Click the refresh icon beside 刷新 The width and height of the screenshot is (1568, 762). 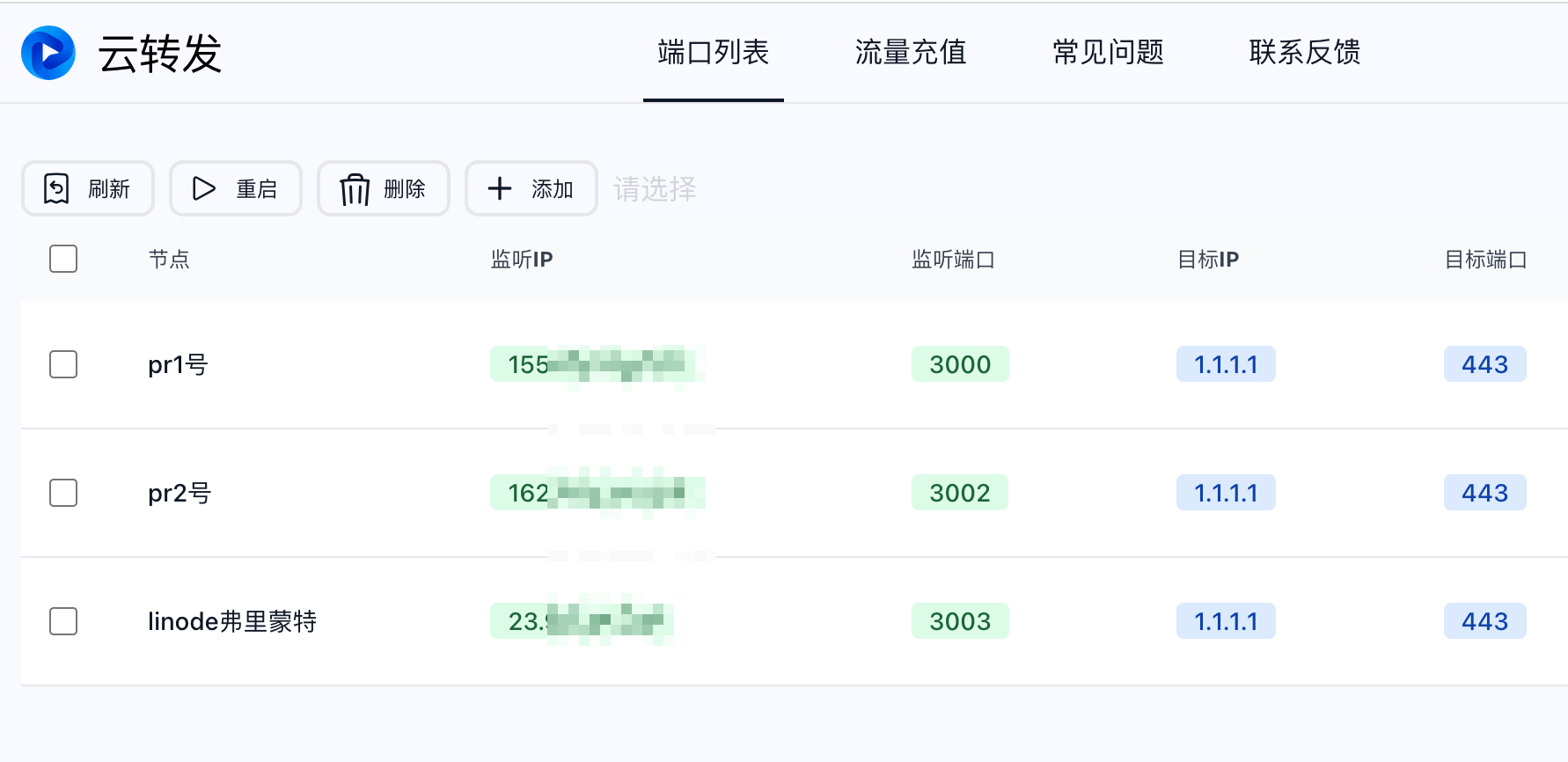point(56,188)
